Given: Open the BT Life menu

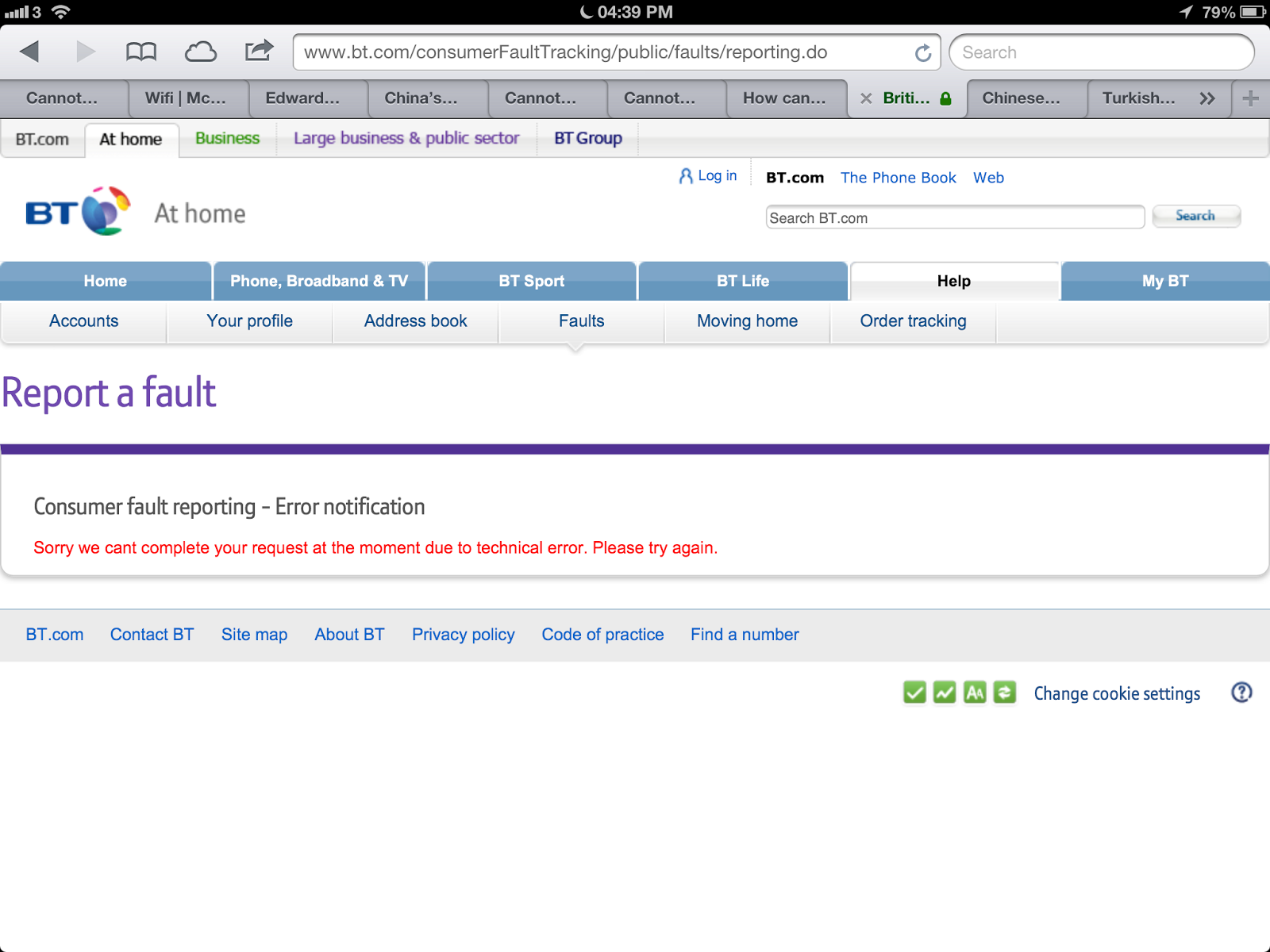Looking at the screenshot, I should tap(743, 281).
